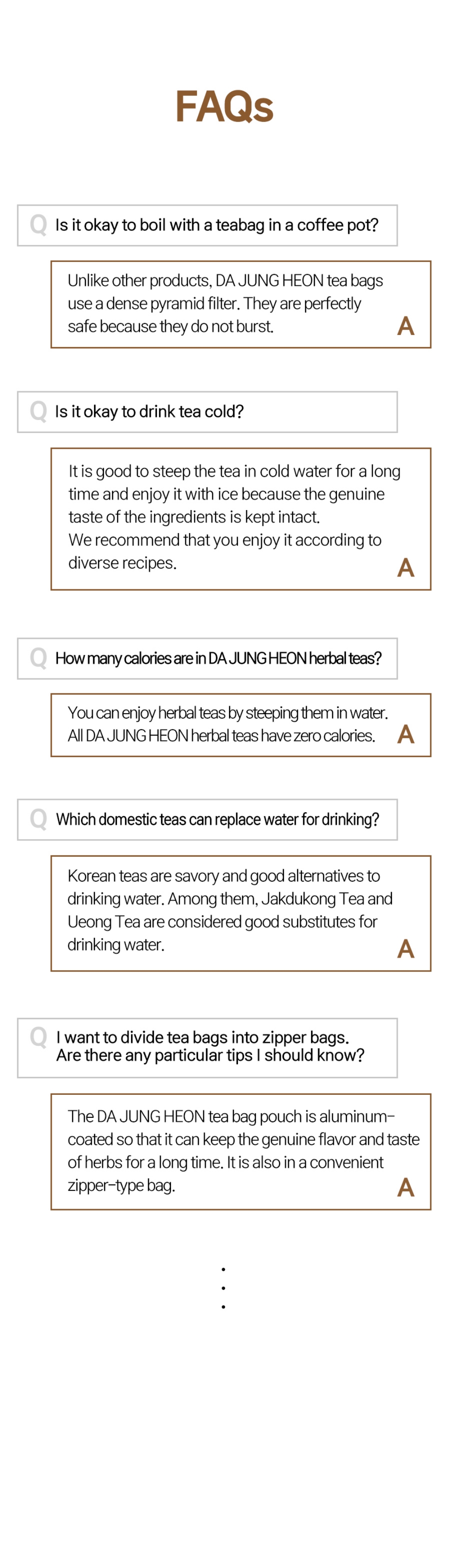Select the Korean teas answer box
This screenshot has height=1568, width=450.
coord(241,913)
